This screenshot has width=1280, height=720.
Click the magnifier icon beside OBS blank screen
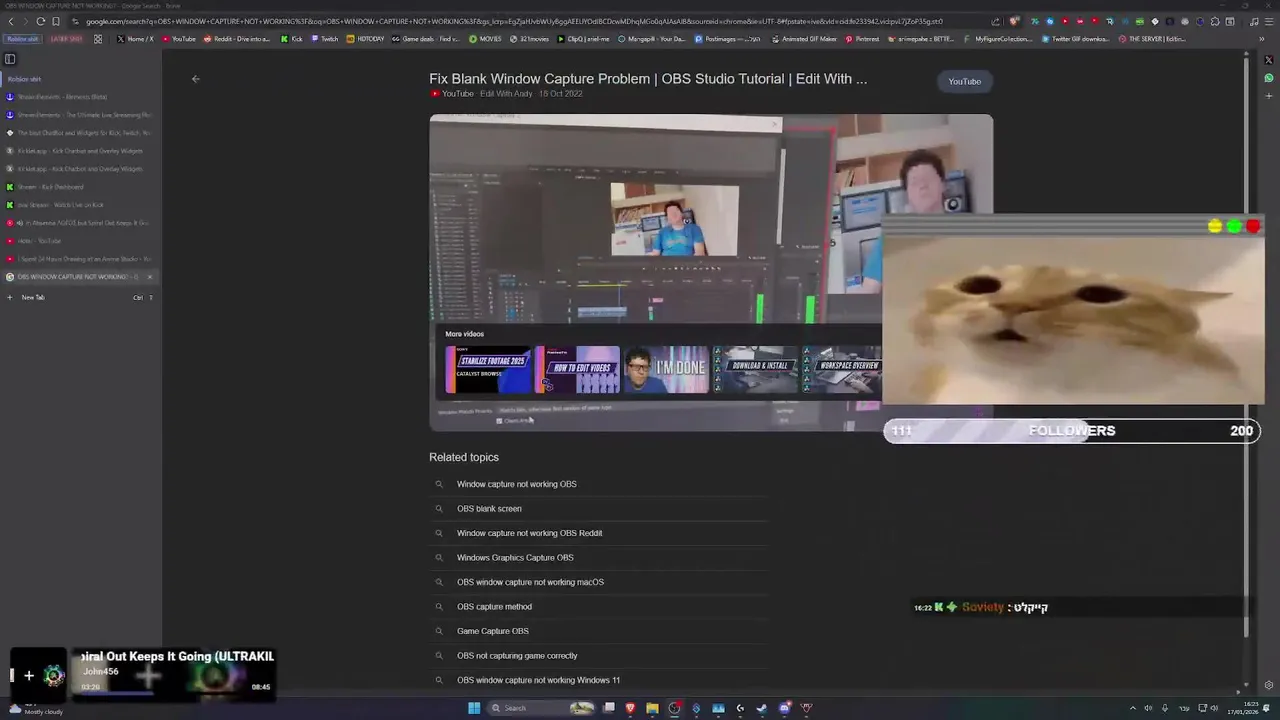coord(438,509)
